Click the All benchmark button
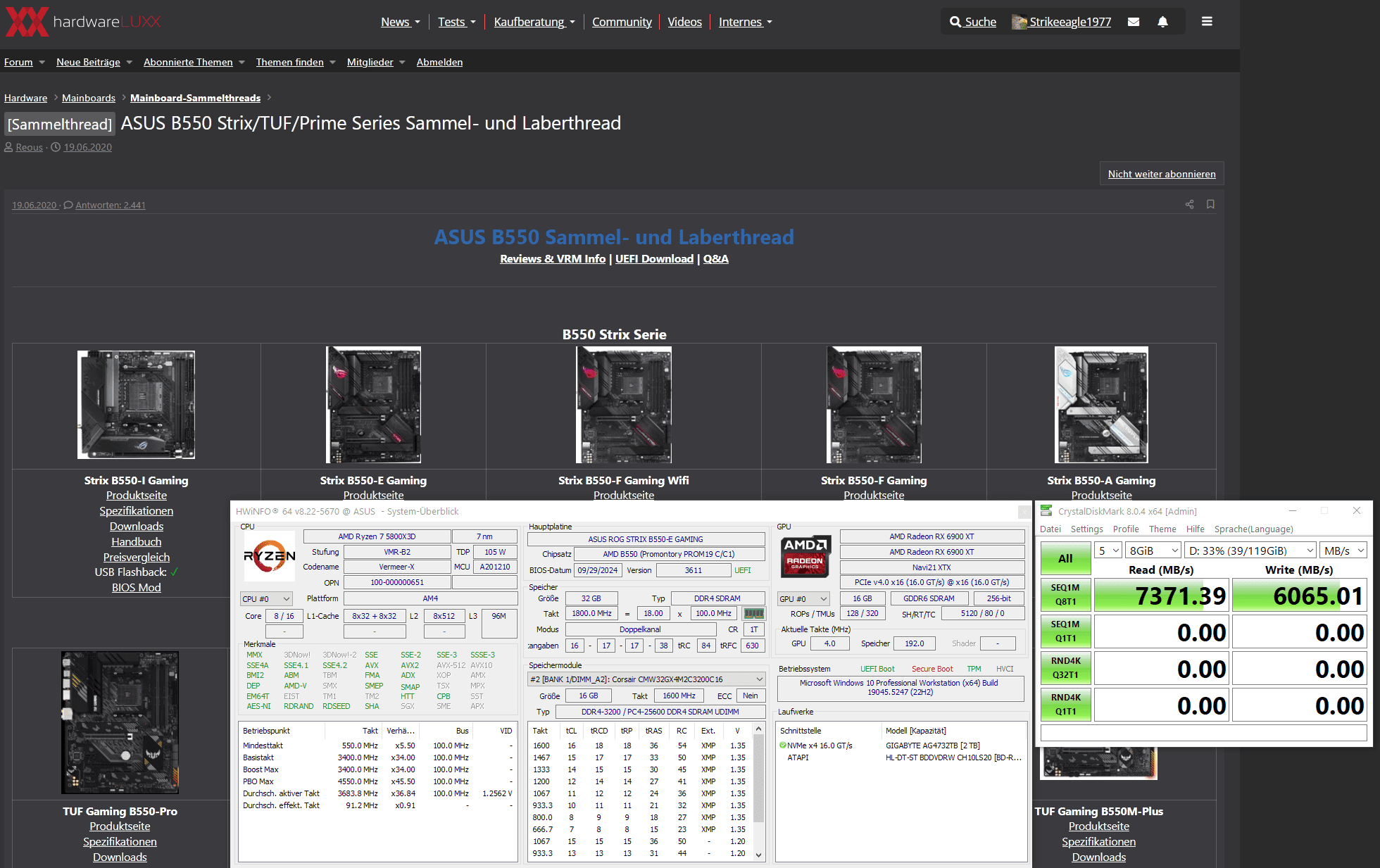The image size is (1380, 868). point(1065,558)
